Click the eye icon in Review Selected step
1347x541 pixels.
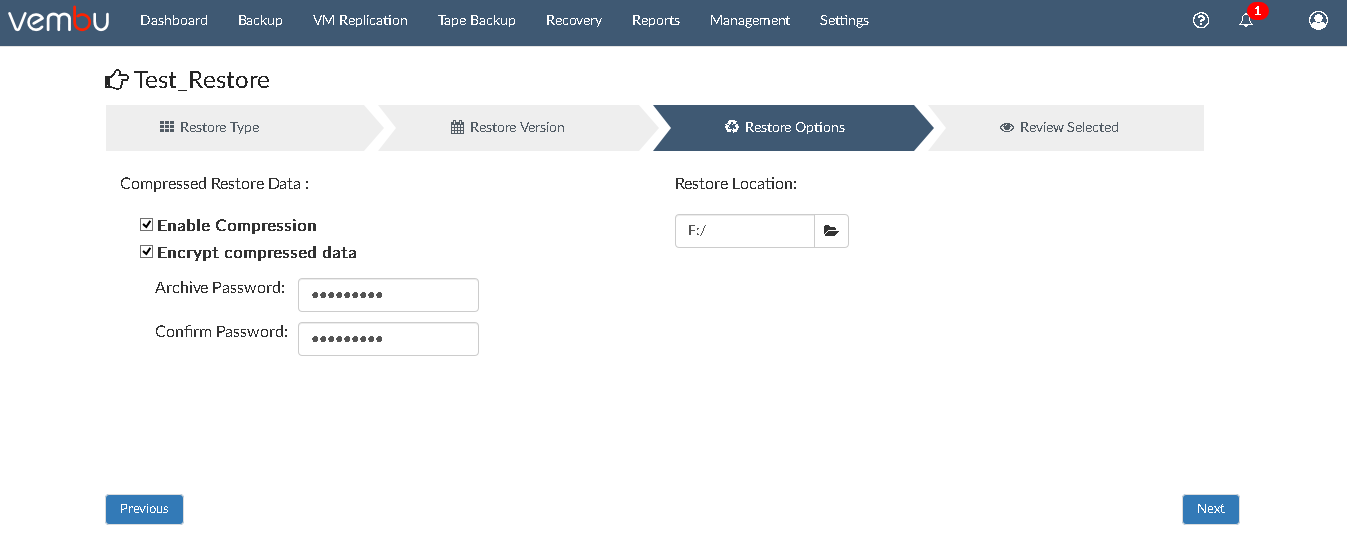coord(1007,128)
